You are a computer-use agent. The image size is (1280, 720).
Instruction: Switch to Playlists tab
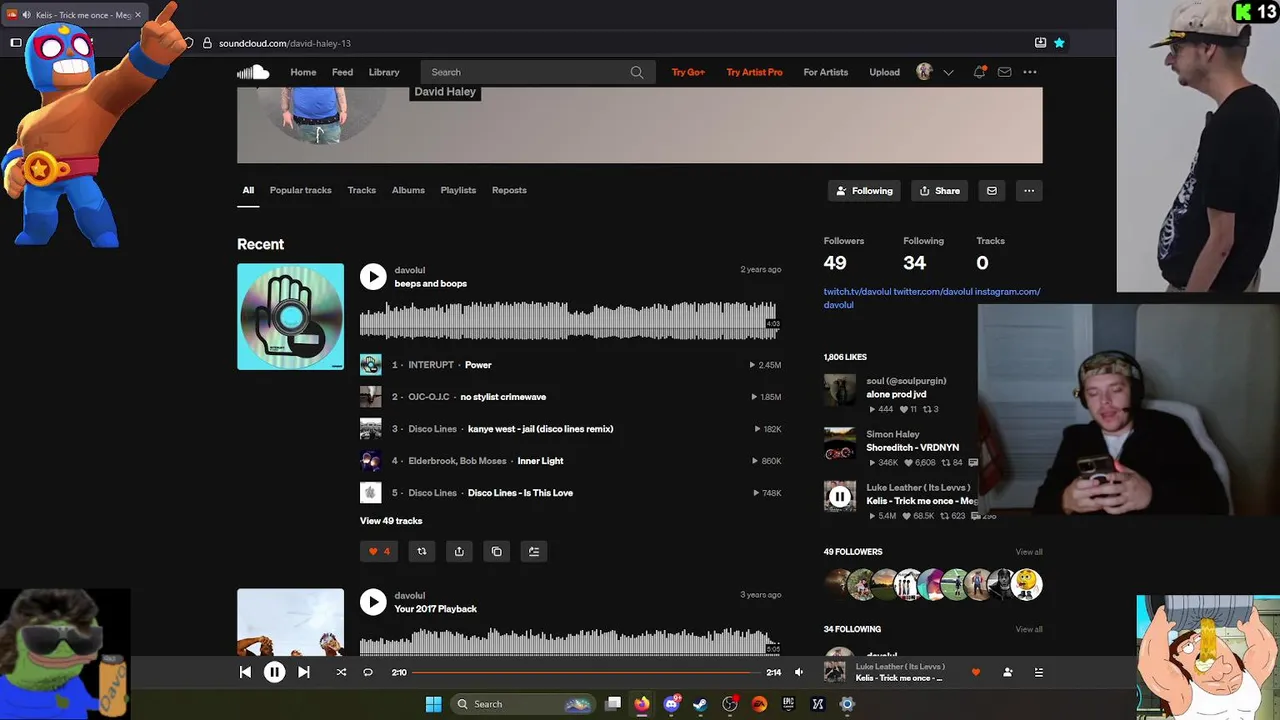(458, 190)
